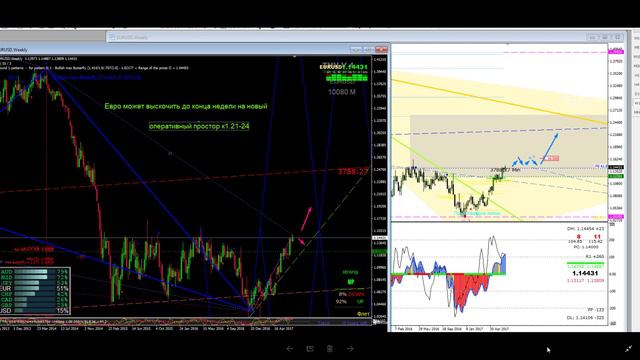Exit fullscreen using the corner arrows icon
640x360 pixels.
coord(629,349)
